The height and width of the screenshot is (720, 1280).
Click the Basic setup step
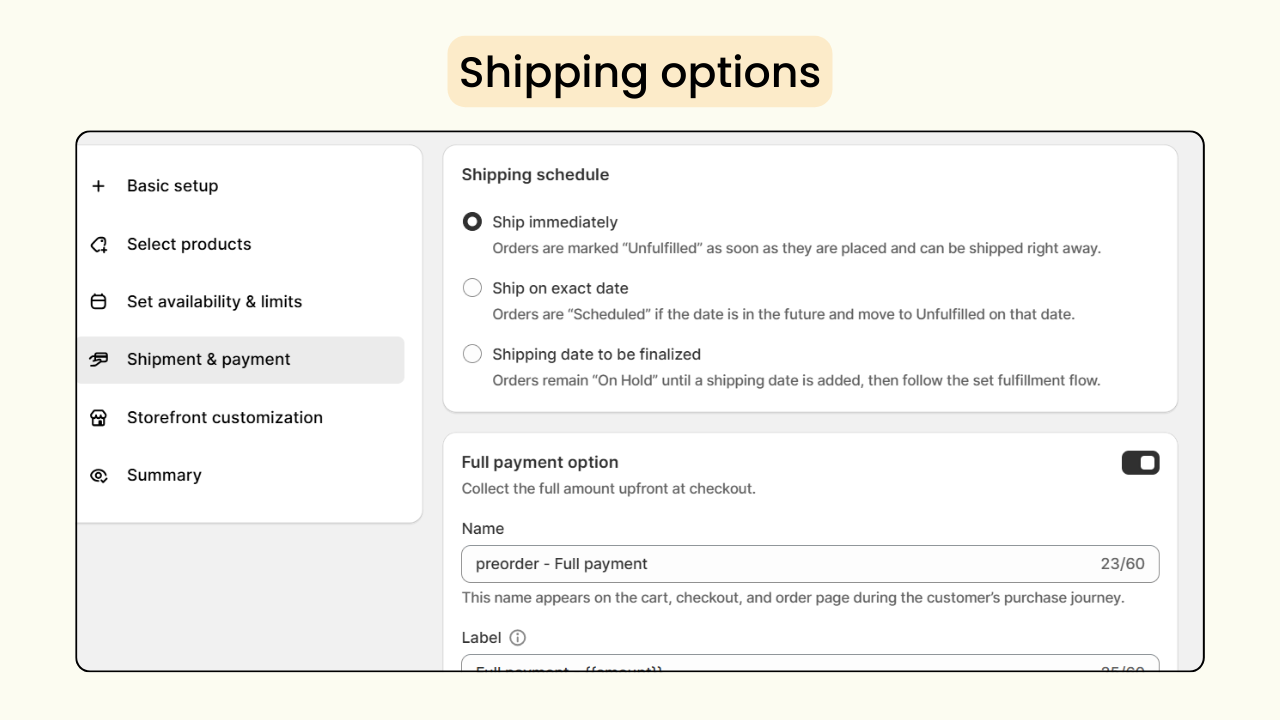click(172, 185)
